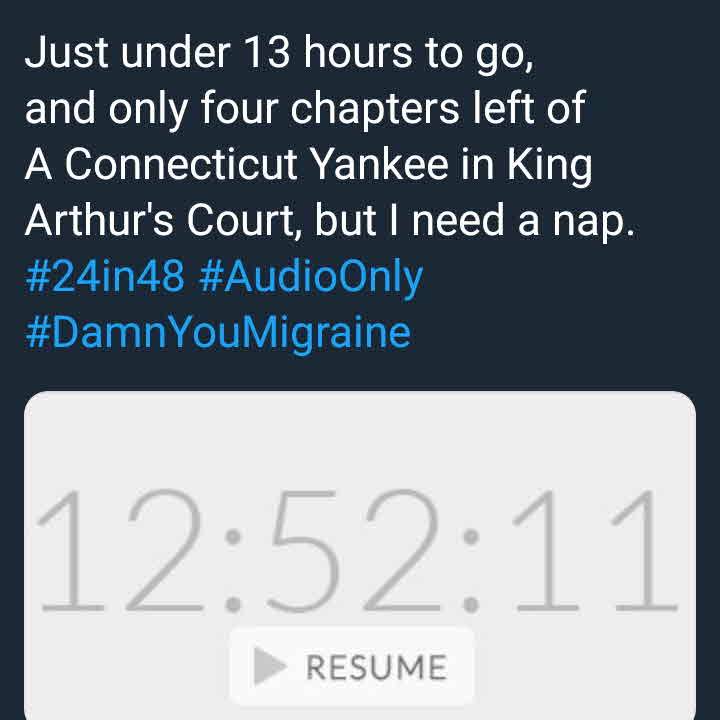The width and height of the screenshot is (720, 720).
Task: Tap the #DamnYouMigraine hashtag
Action: click(x=217, y=332)
